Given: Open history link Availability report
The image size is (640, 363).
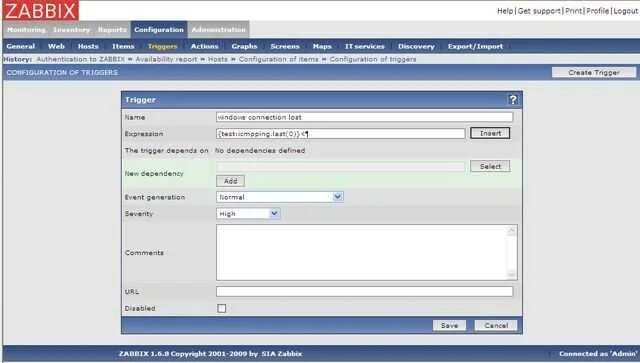Looking at the screenshot, I should tap(166, 59).
